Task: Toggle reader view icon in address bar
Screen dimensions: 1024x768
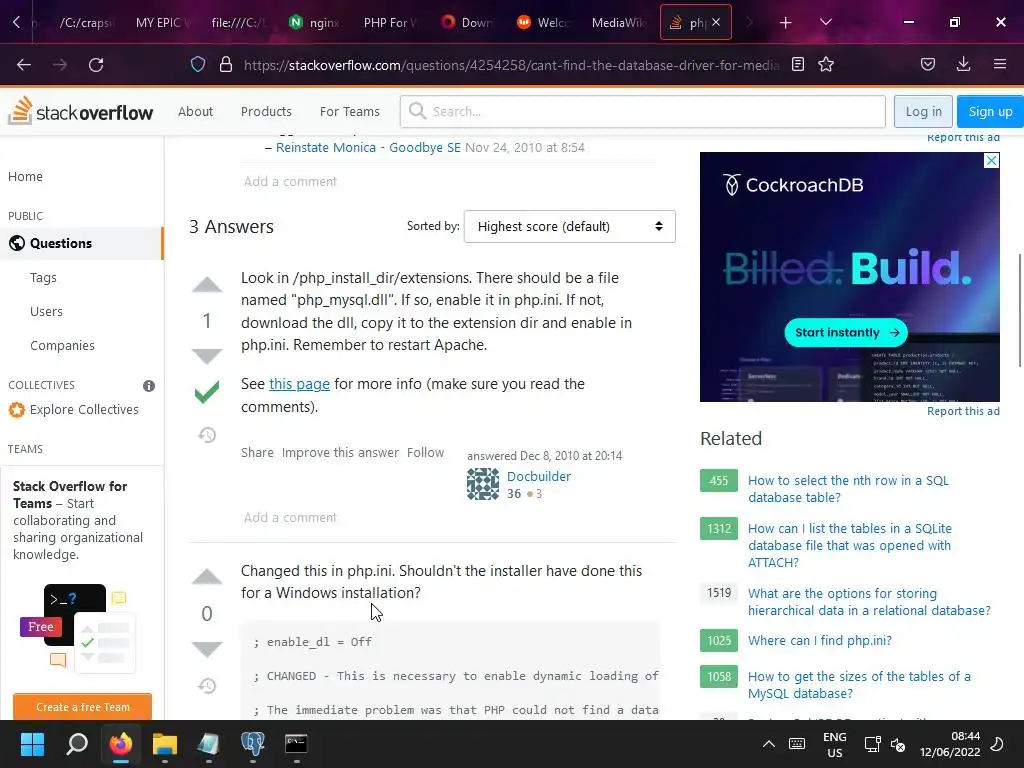Action: point(797,64)
